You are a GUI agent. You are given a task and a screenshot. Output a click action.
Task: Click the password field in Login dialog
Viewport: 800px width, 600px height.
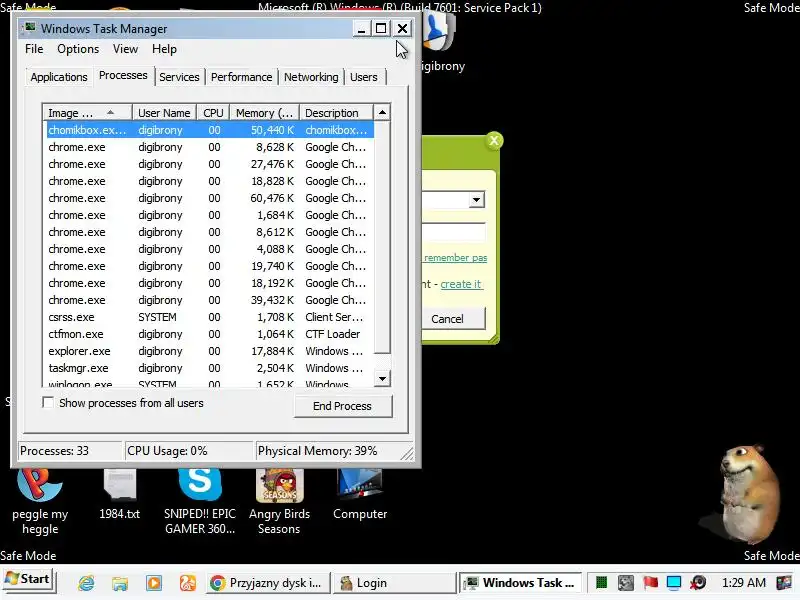(454, 232)
